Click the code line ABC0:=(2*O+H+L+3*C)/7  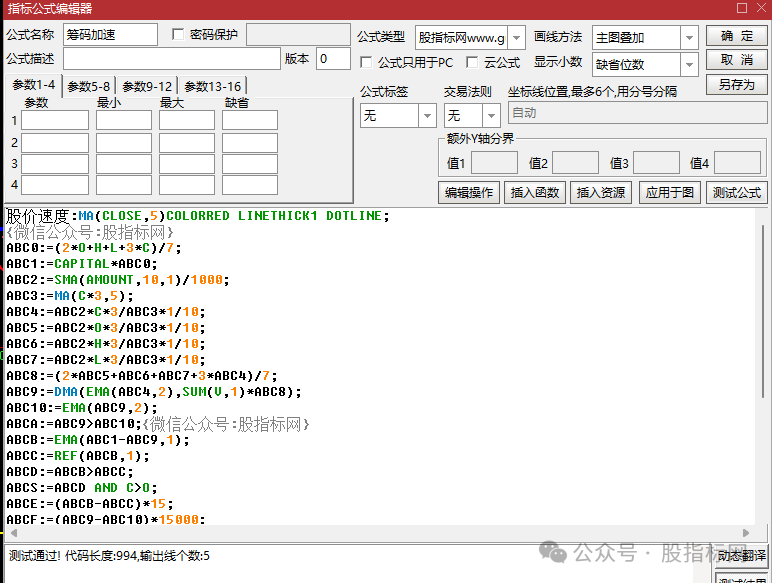coord(94,248)
